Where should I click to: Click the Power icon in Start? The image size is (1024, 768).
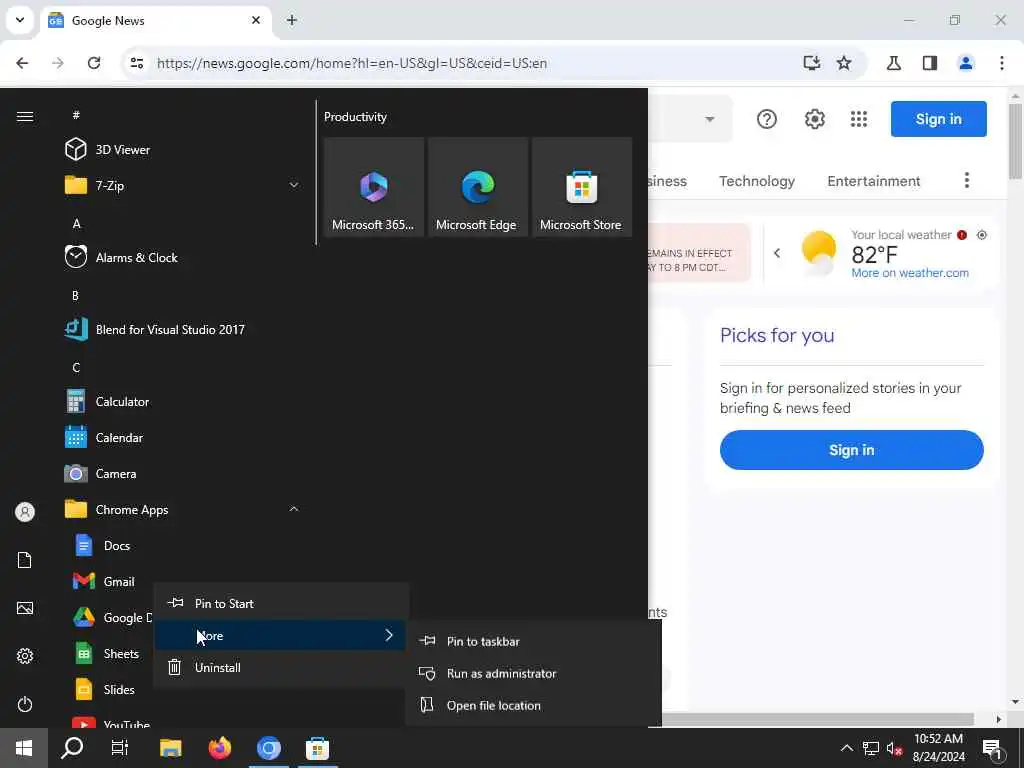(25, 704)
